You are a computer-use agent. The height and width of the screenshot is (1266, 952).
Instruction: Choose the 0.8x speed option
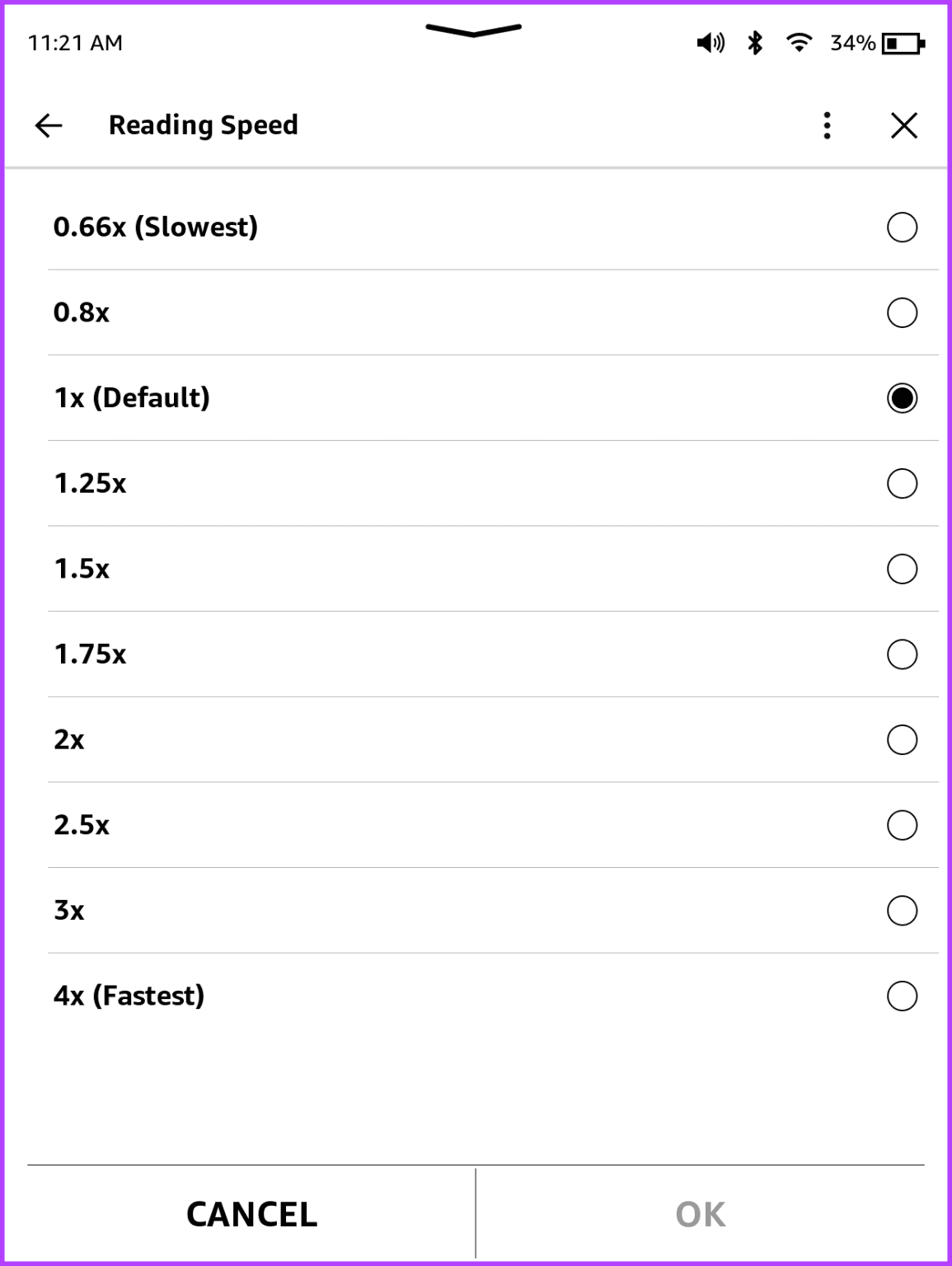[x=902, y=312]
